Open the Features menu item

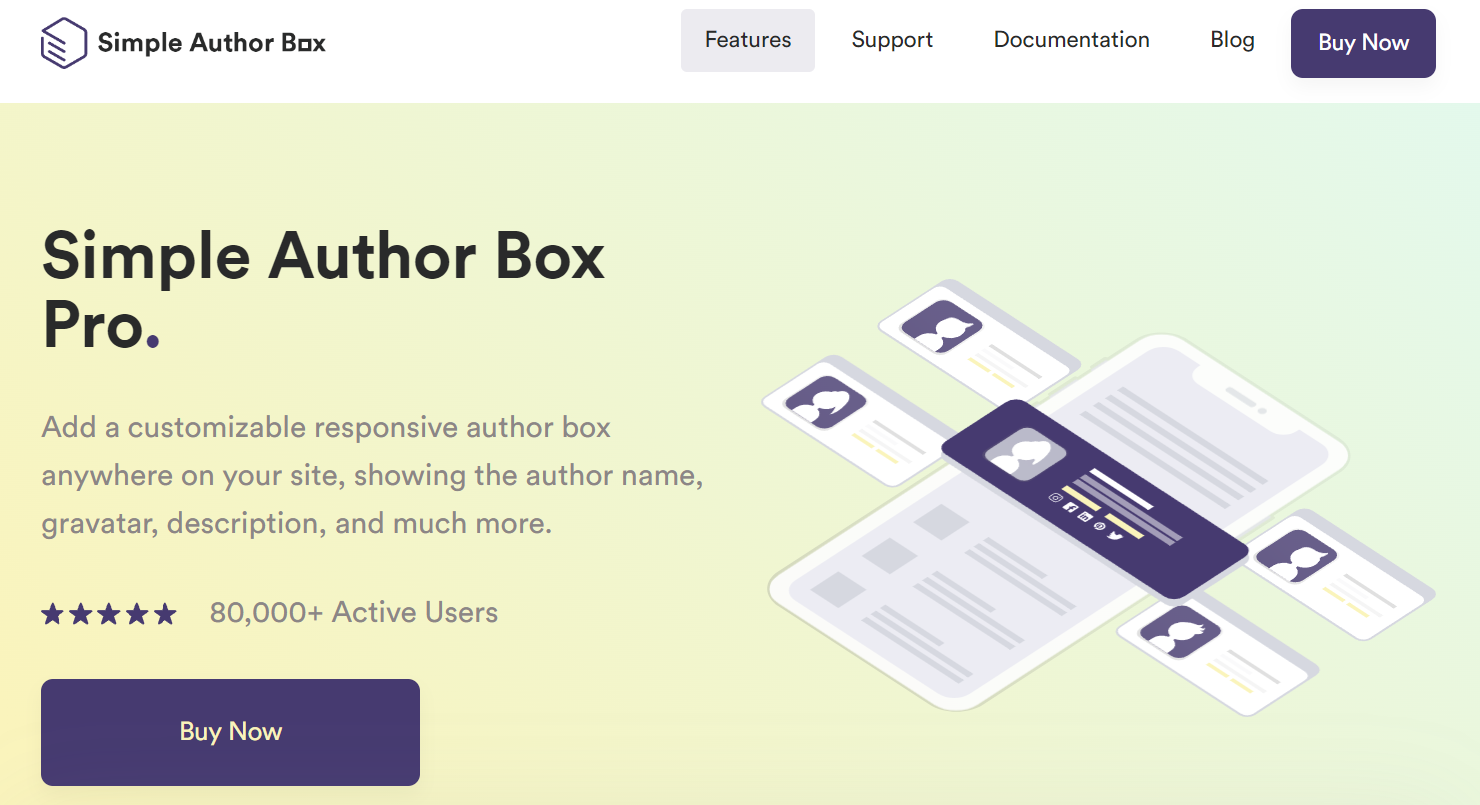coord(748,40)
